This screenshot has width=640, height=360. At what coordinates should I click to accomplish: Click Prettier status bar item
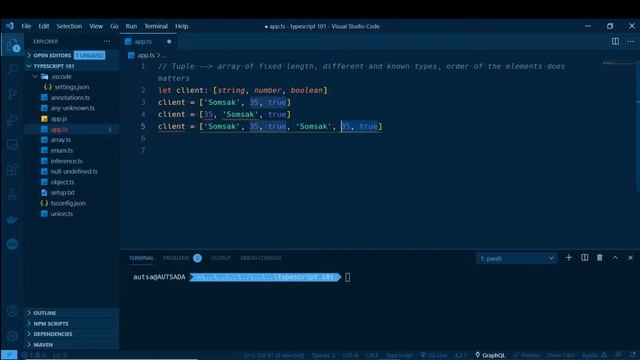click(x=527, y=355)
